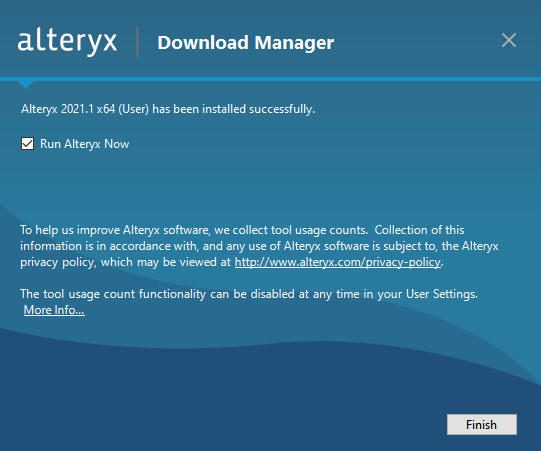Viewport: 541px width, 451px height.
Task: Click the 'tool usage count functionality' sentence
Action: coord(249,294)
